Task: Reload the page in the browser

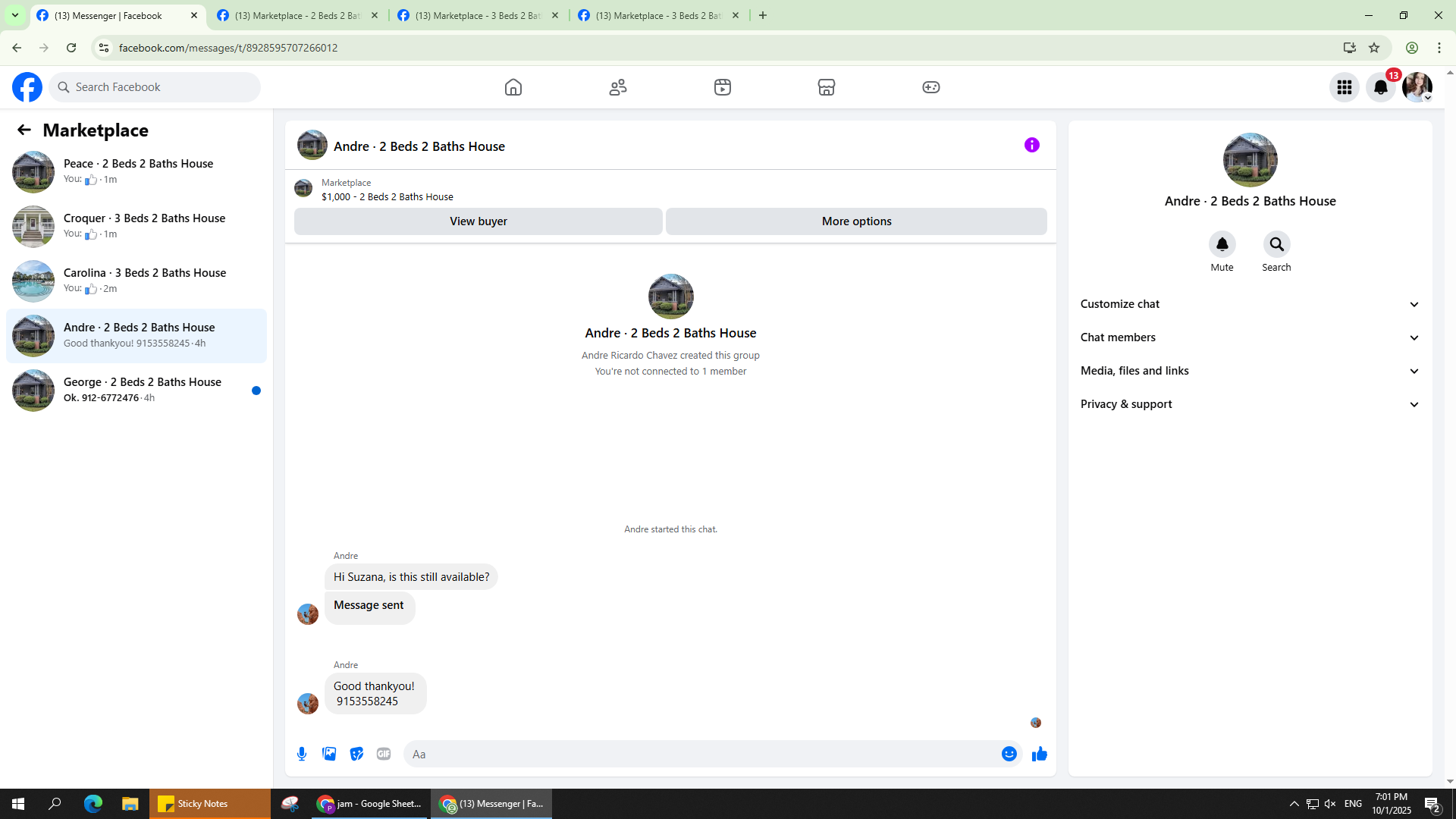Action: click(71, 48)
